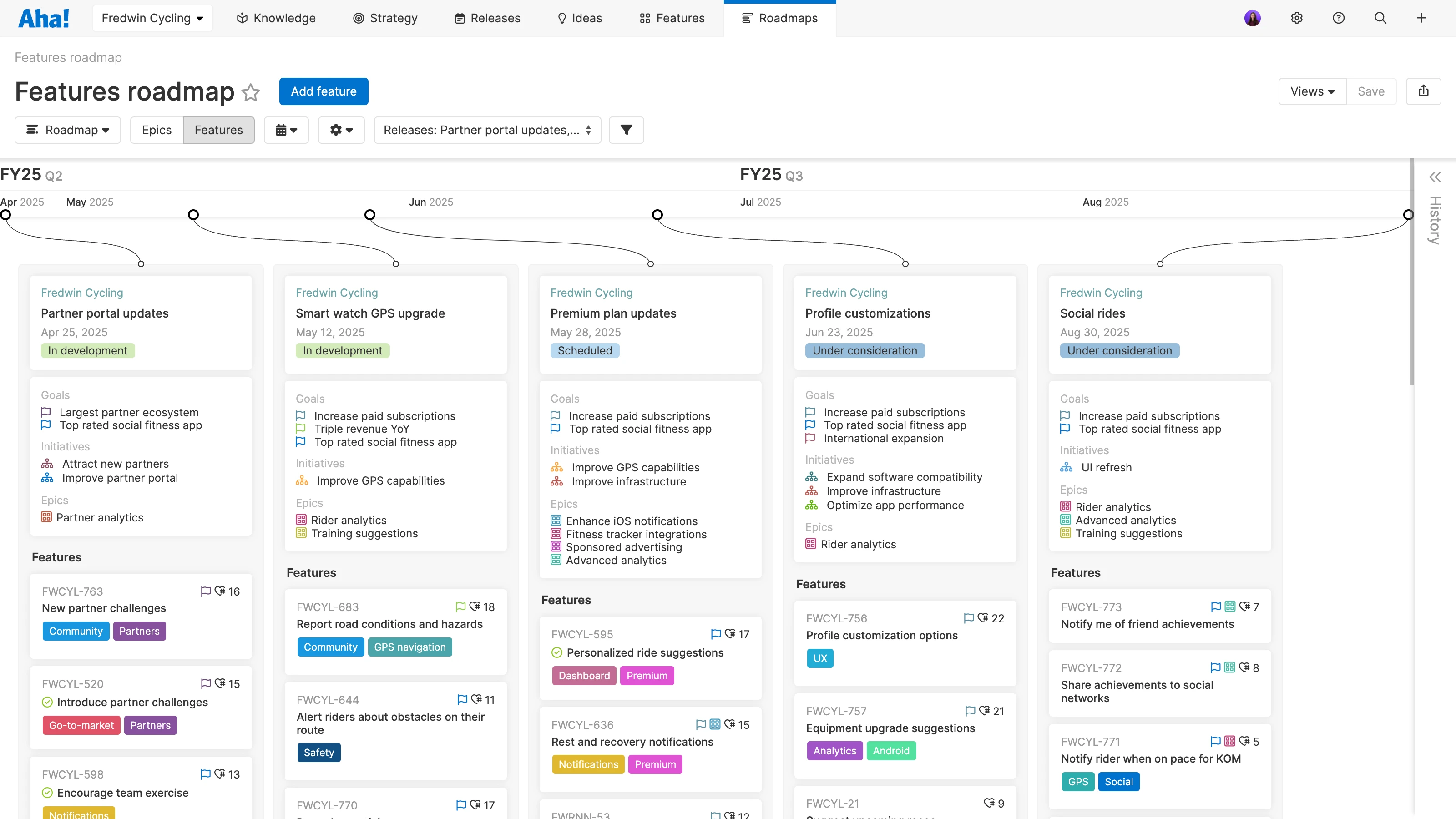Select the Features view toggle
The height and width of the screenshot is (819, 1456).
pos(218,130)
